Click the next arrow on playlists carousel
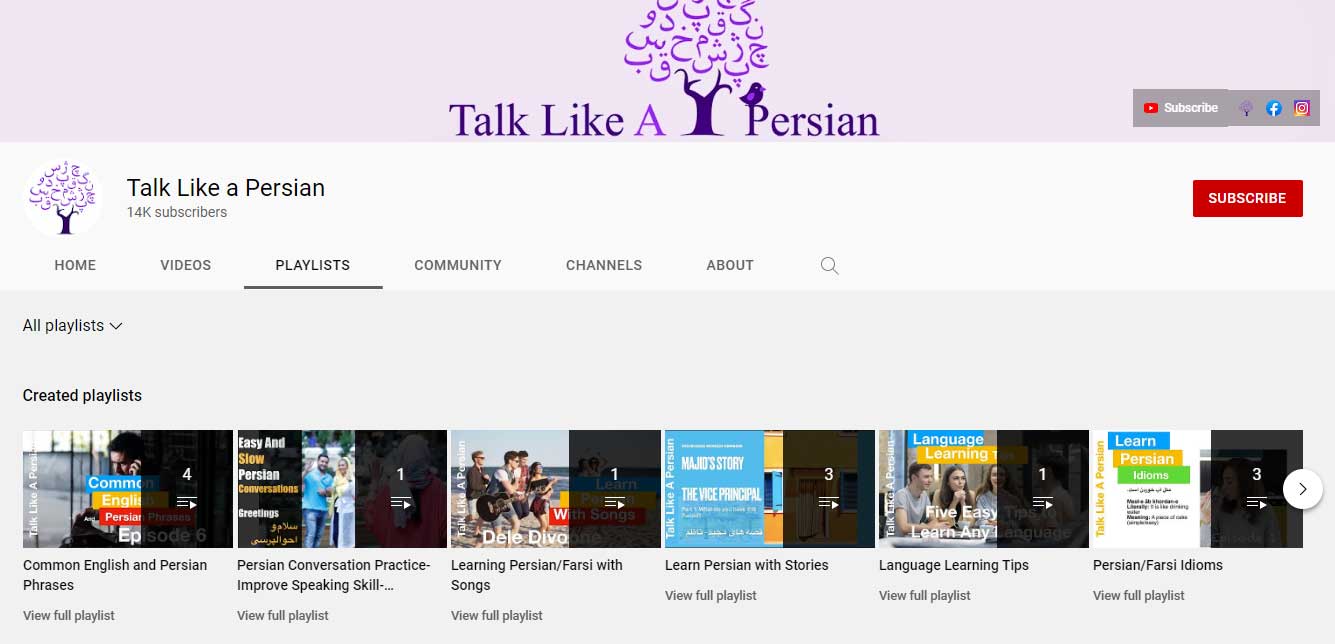 (x=1302, y=489)
